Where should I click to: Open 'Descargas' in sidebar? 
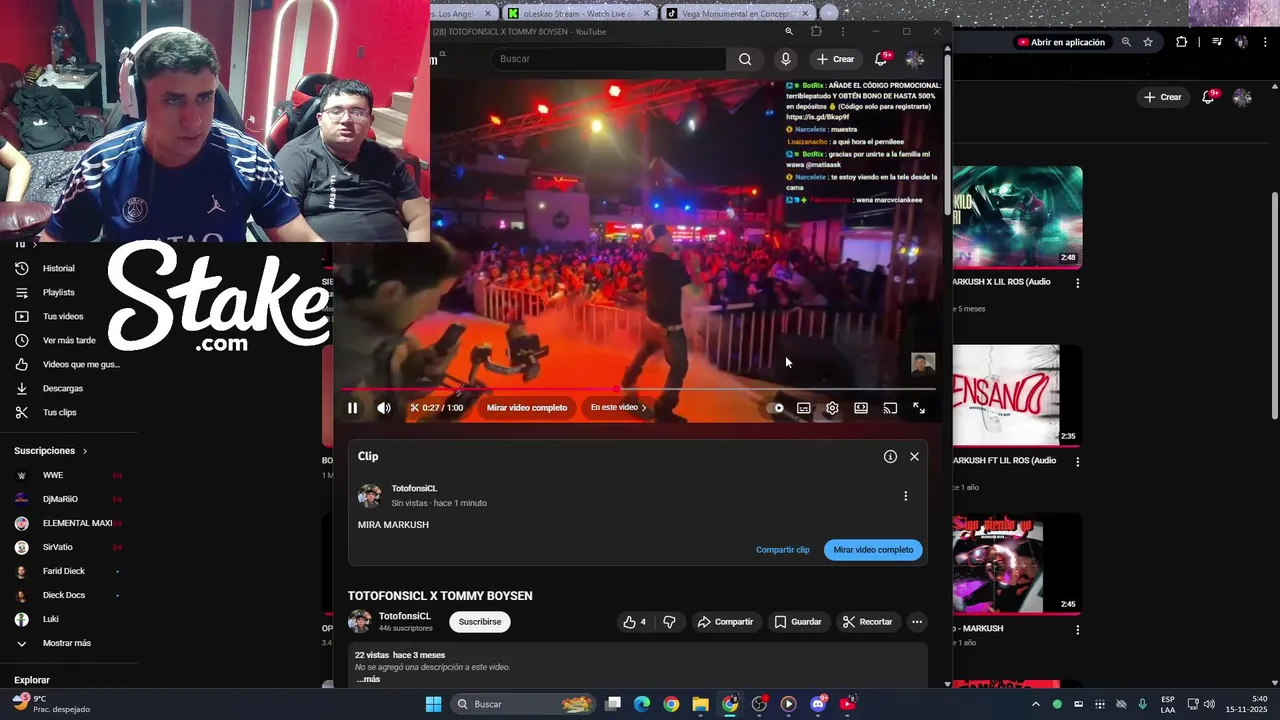[62, 388]
